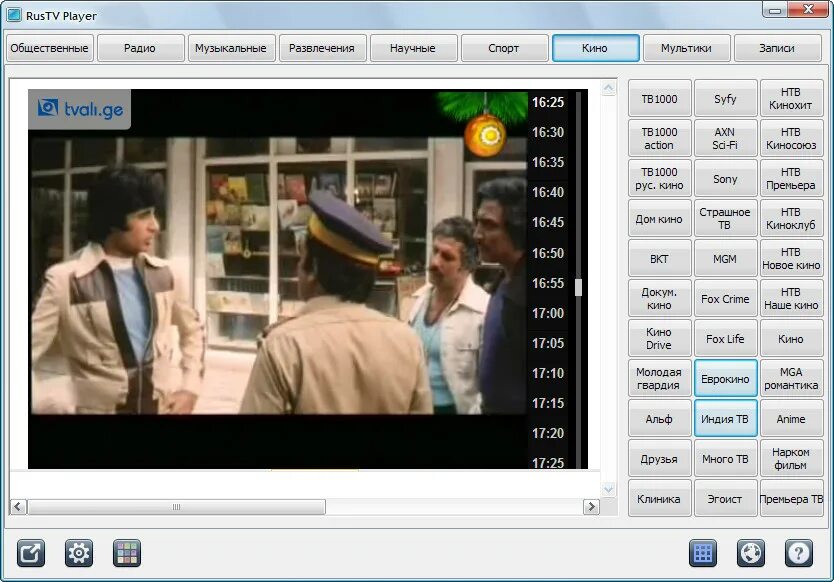The image size is (834, 582).
Task: Play the ВКТ channel
Action: pyautogui.click(x=660, y=259)
